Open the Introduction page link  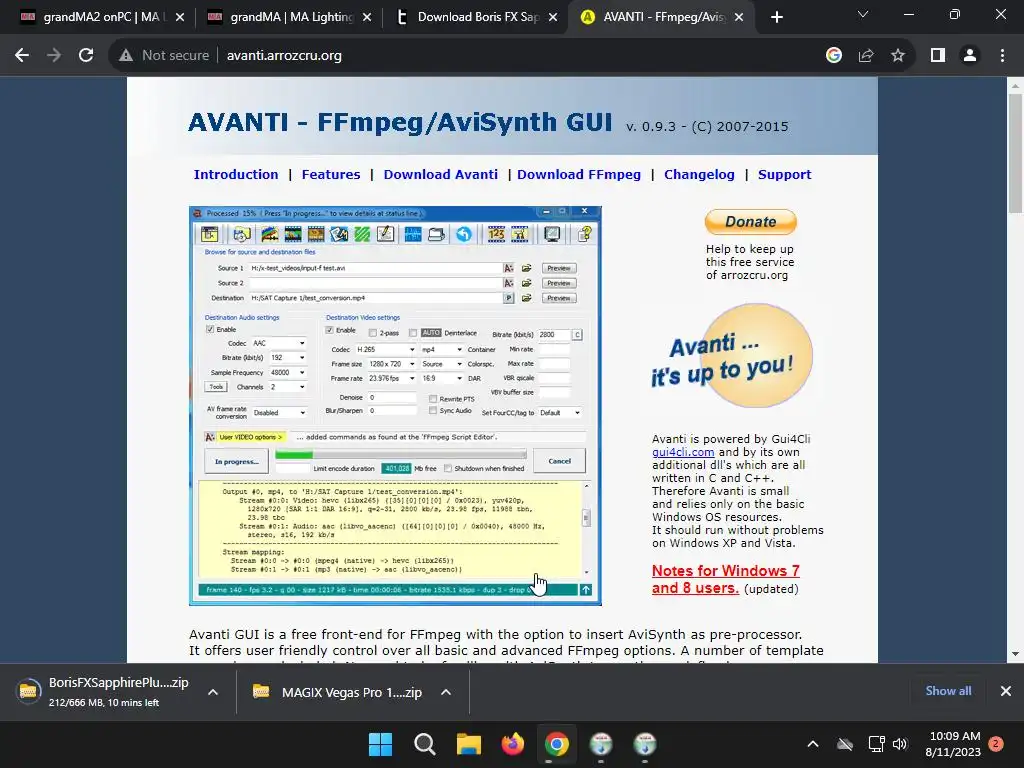pyautogui.click(x=236, y=174)
